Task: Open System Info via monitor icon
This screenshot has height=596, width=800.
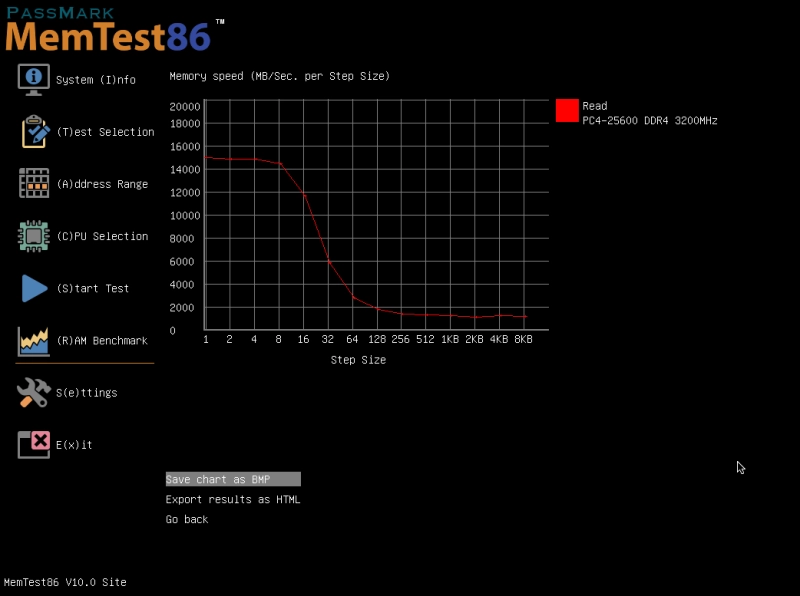Action: tap(34, 79)
